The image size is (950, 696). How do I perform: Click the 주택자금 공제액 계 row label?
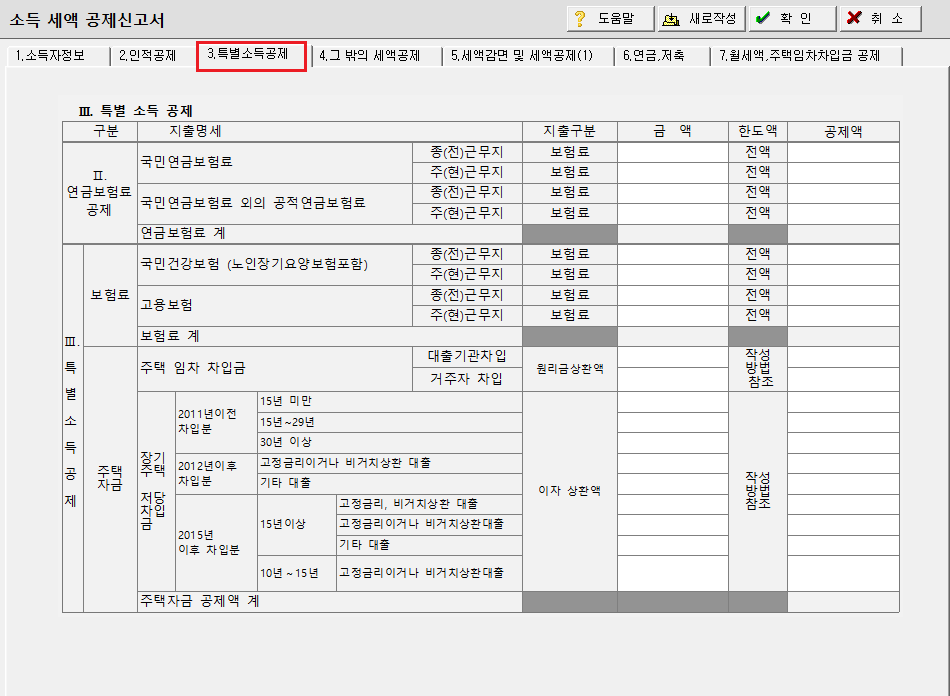point(201,601)
